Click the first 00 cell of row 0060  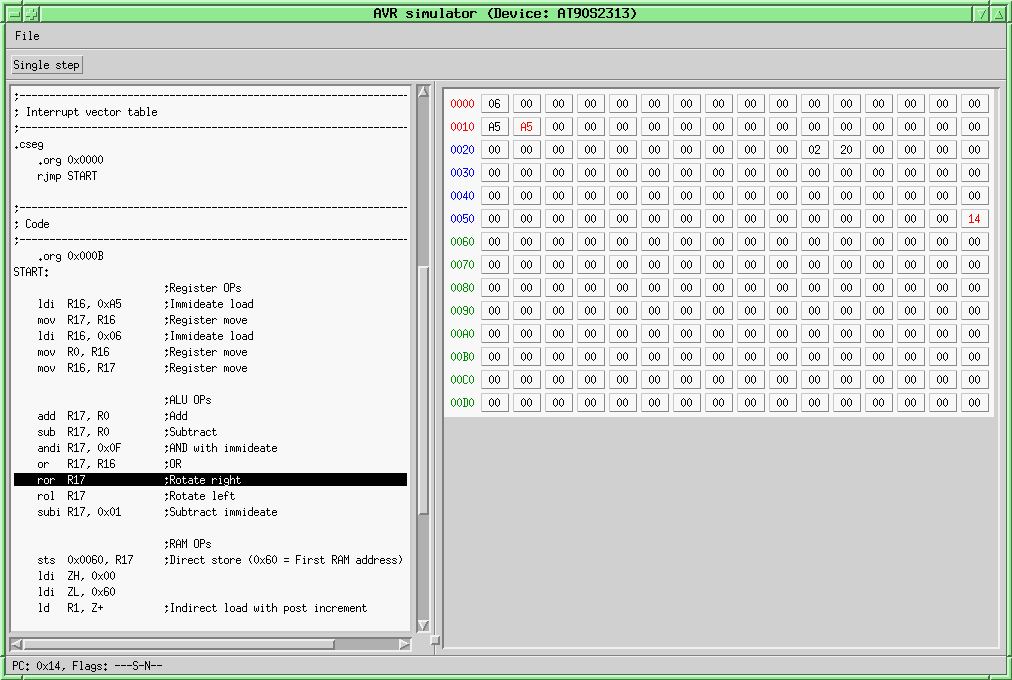pos(494,242)
